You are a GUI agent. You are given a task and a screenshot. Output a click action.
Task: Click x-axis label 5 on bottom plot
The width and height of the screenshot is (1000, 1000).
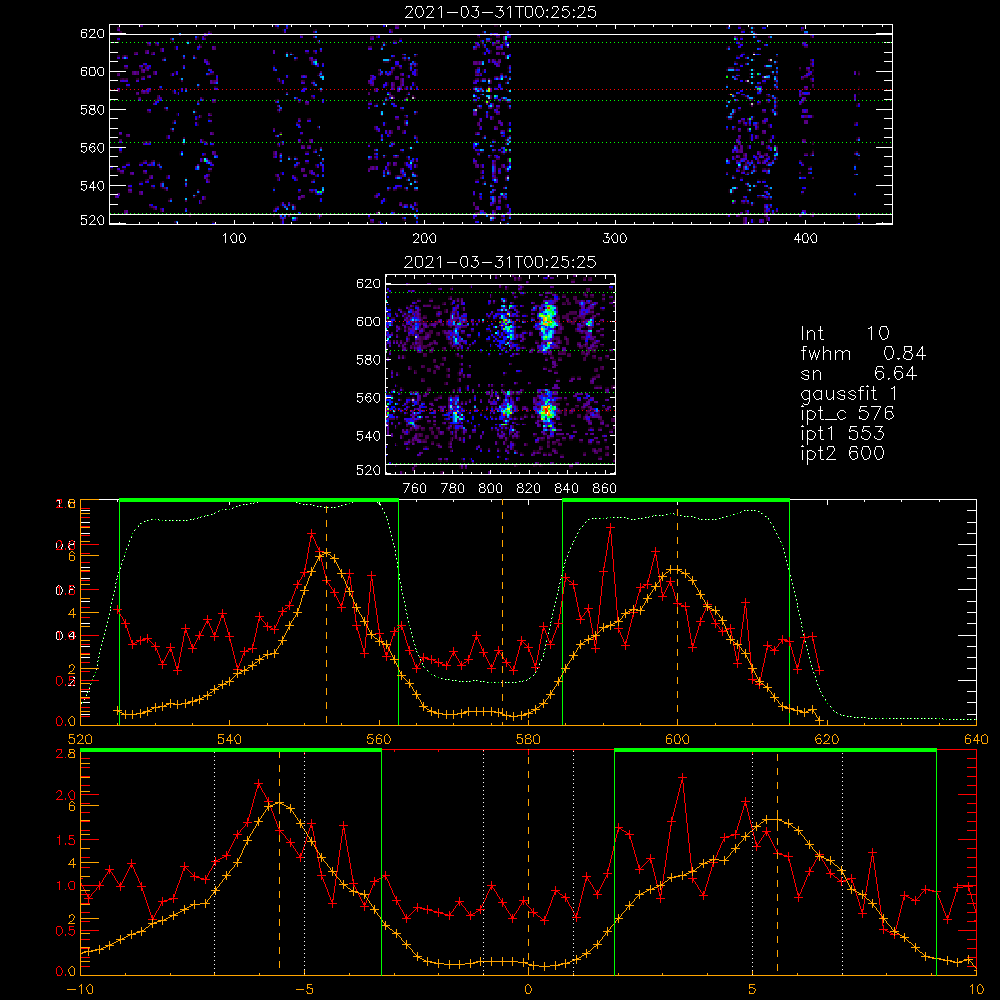coord(752,990)
